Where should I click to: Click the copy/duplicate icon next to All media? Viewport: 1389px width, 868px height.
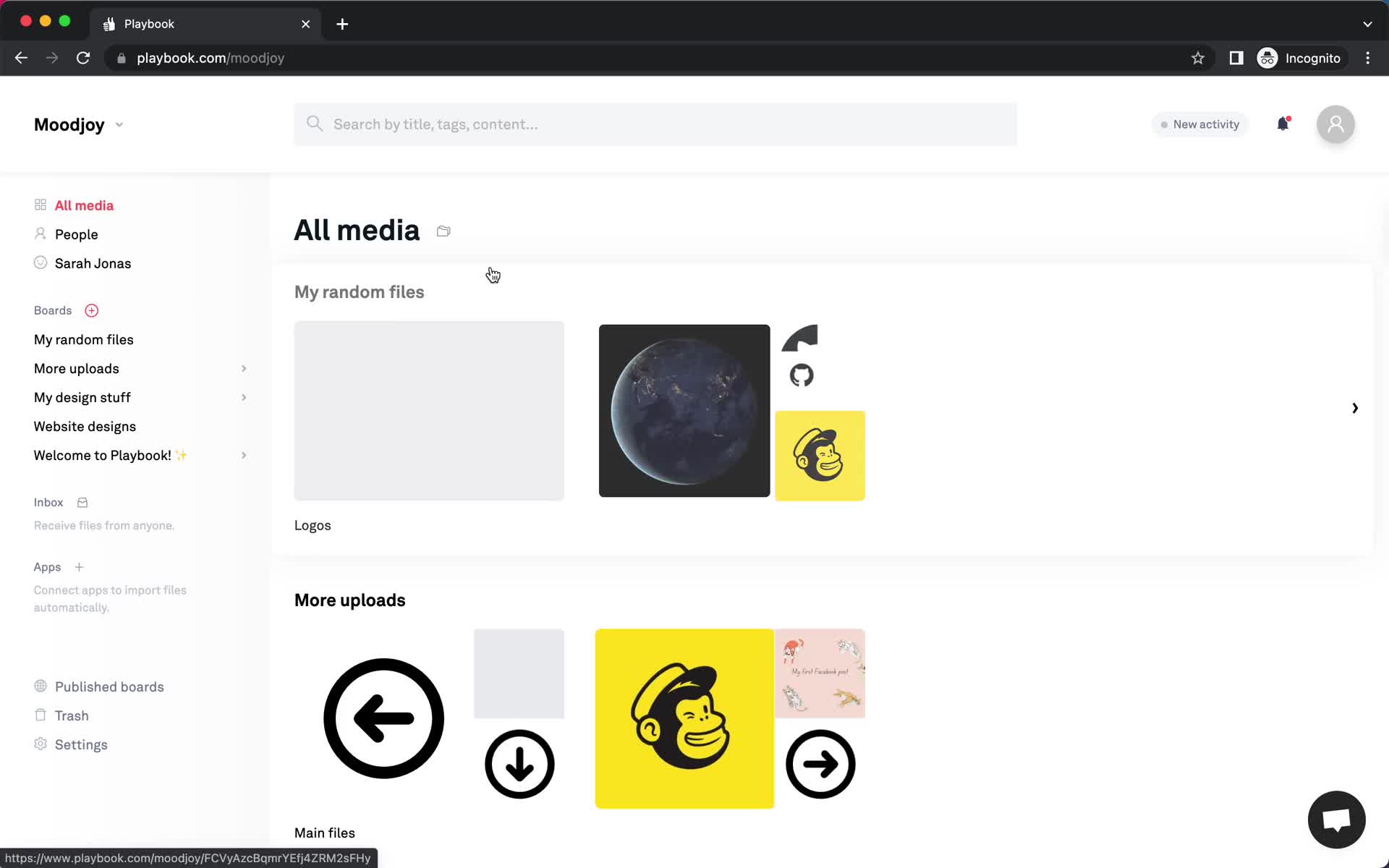coord(443,230)
